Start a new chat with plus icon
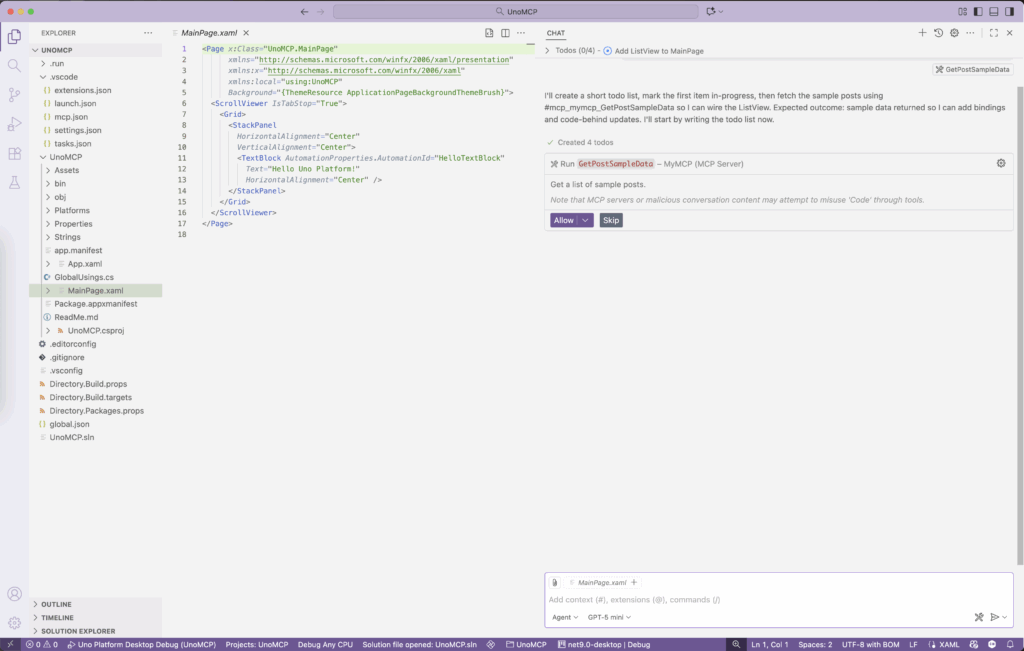1024x651 pixels. [922, 33]
